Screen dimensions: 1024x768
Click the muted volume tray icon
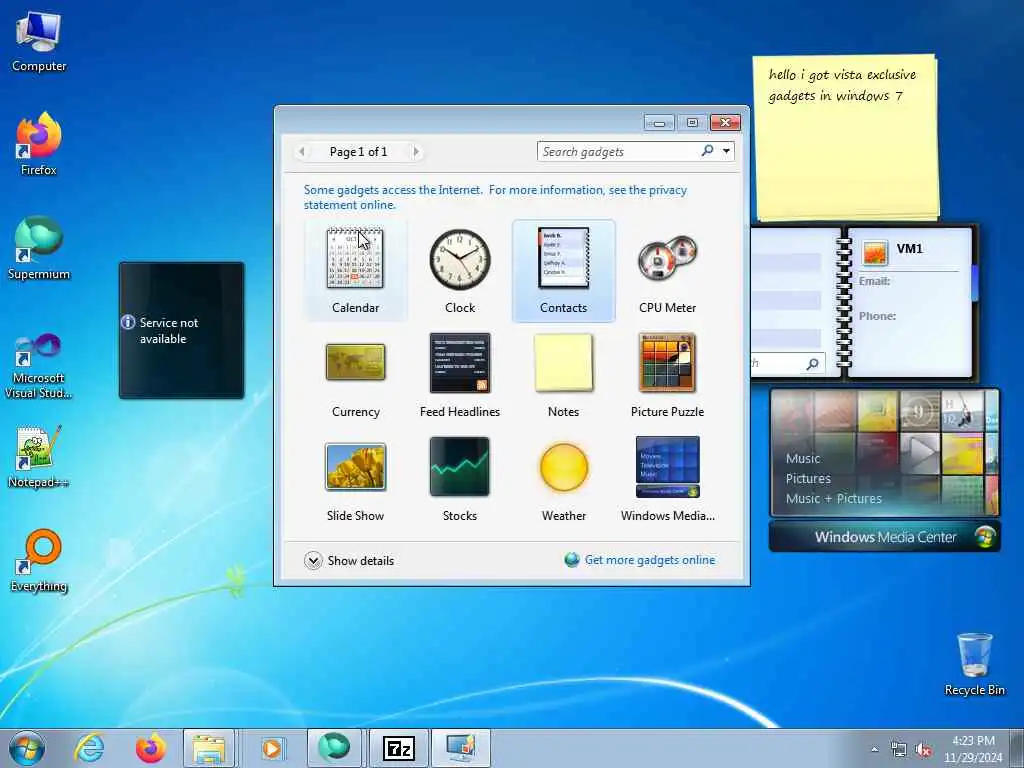click(923, 750)
